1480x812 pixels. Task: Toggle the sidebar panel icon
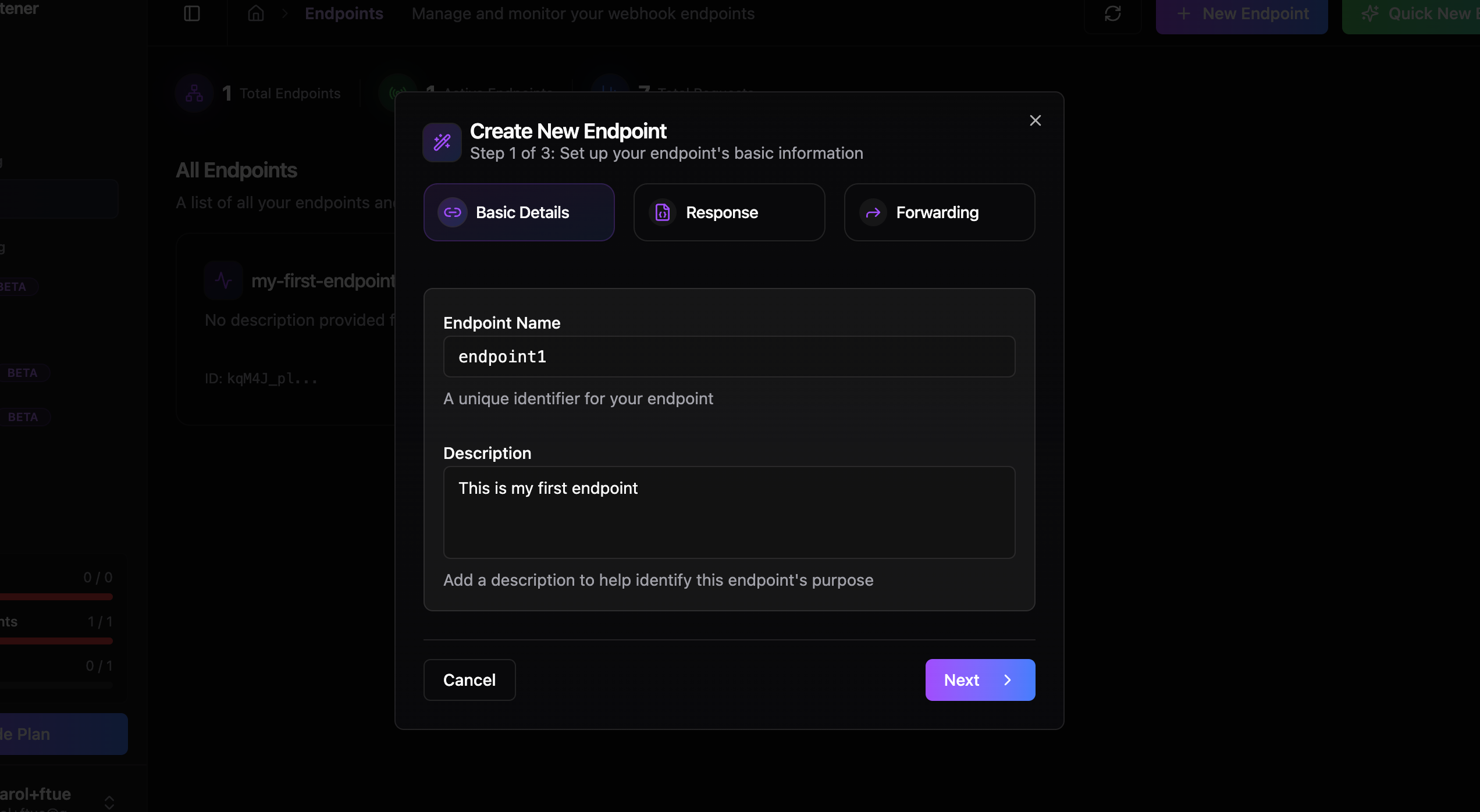pos(192,13)
